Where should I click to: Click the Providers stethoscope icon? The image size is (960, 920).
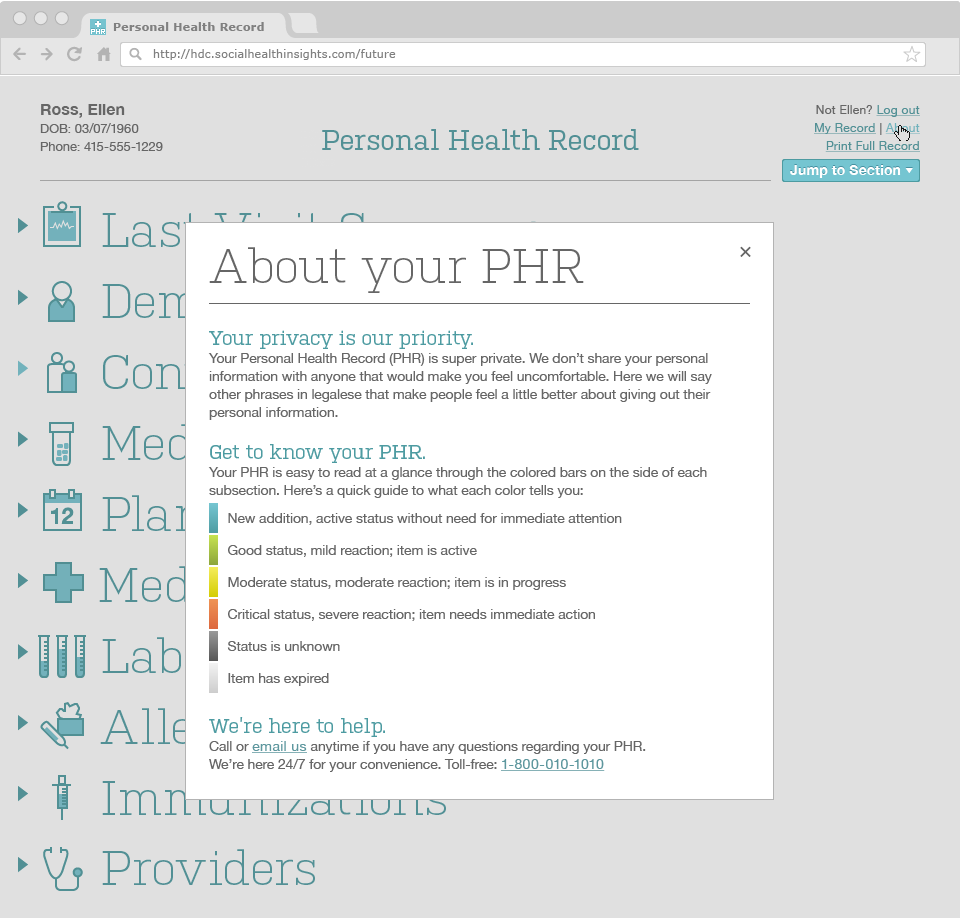coord(62,869)
